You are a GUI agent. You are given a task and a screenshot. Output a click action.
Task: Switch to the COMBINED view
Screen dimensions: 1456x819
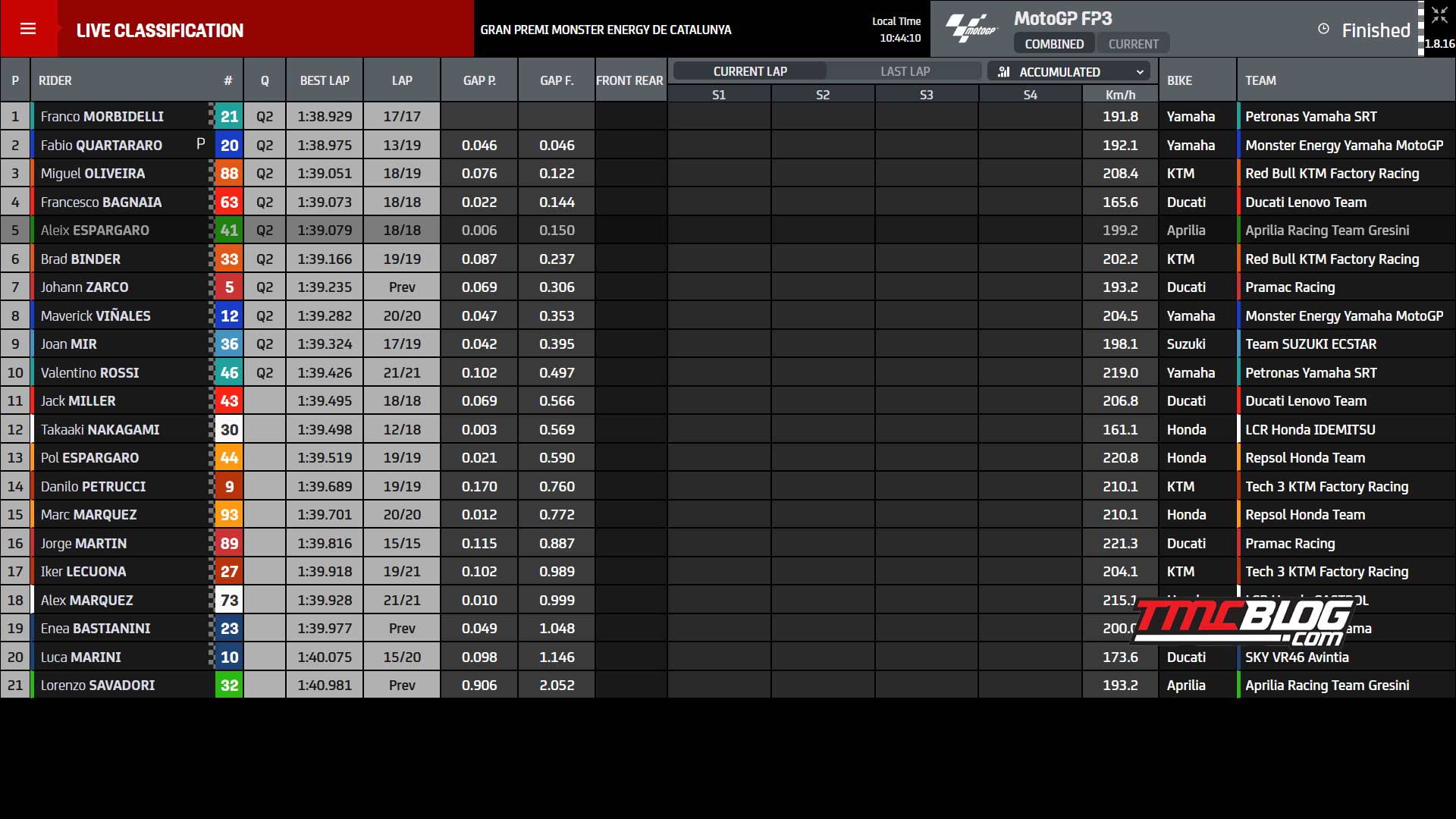point(1054,44)
